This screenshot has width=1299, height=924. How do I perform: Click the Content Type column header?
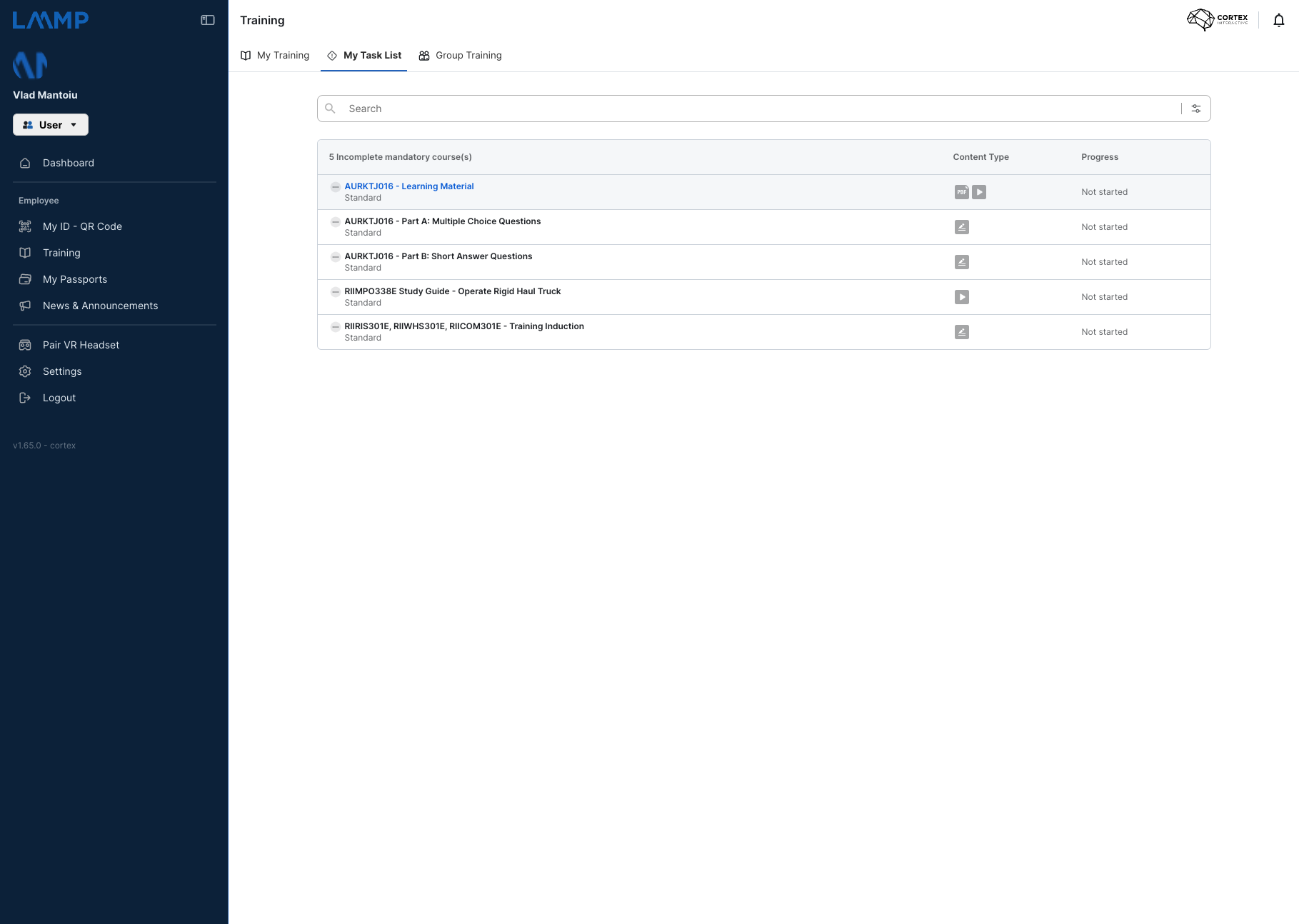pyautogui.click(x=980, y=157)
